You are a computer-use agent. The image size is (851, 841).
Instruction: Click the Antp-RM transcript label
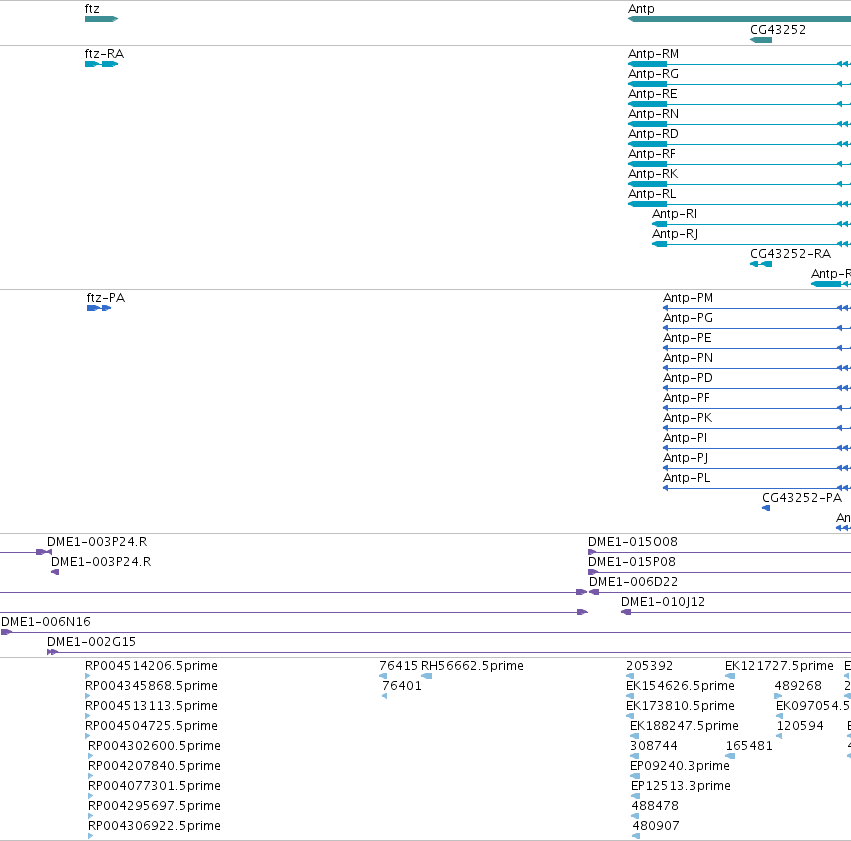[653, 54]
